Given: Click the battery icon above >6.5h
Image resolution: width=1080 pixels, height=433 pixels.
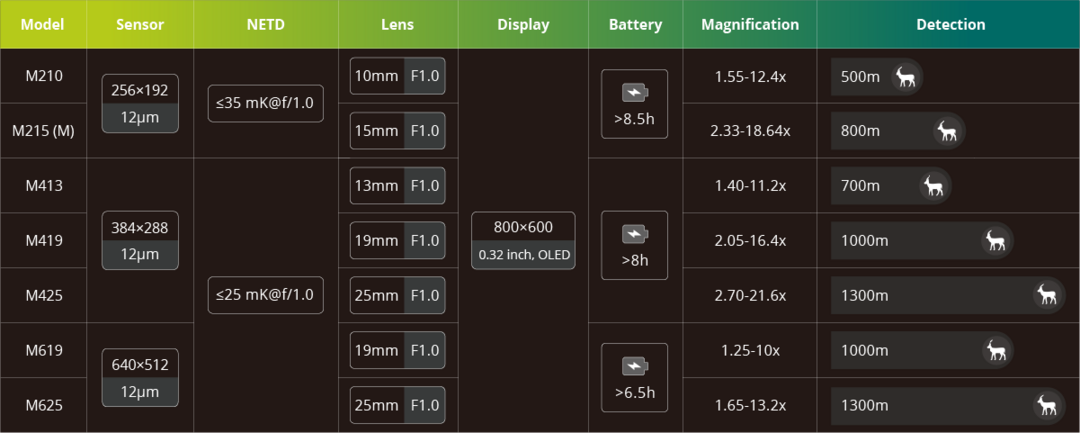Looking at the screenshot, I should pyautogui.click(x=634, y=366).
